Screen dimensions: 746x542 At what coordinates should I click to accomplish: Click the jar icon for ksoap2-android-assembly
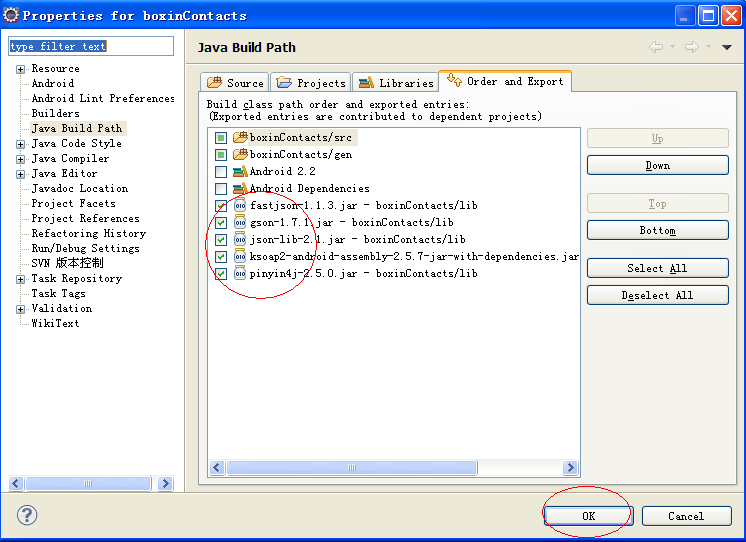click(x=240, y=256)
